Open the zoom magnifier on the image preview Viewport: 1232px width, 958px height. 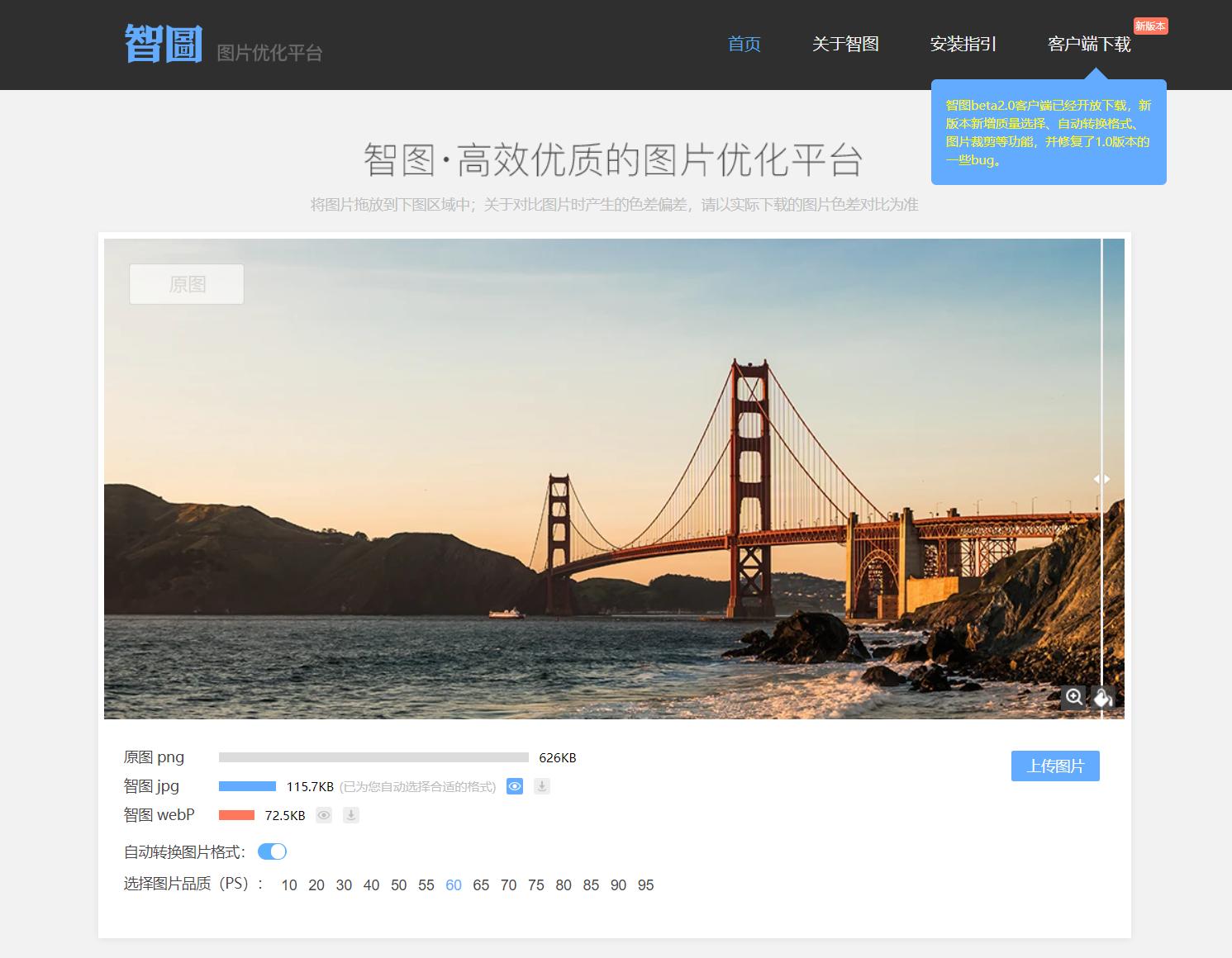[1073, 697]
